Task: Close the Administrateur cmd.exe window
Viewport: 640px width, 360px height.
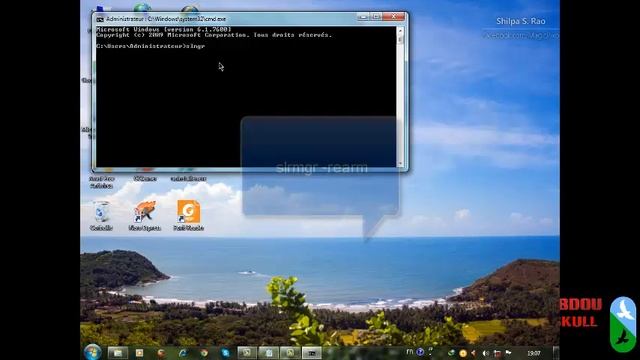Action: [x=393, y=17]
